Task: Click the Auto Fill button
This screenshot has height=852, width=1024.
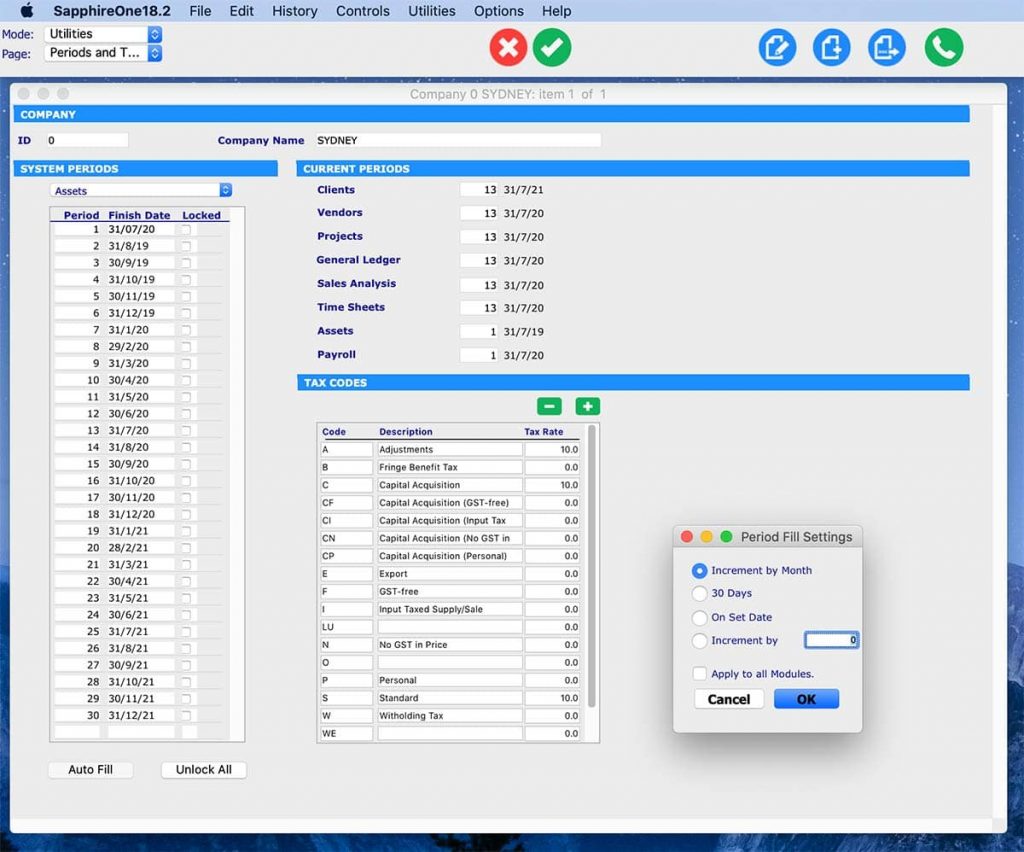Action: point(91,770)
